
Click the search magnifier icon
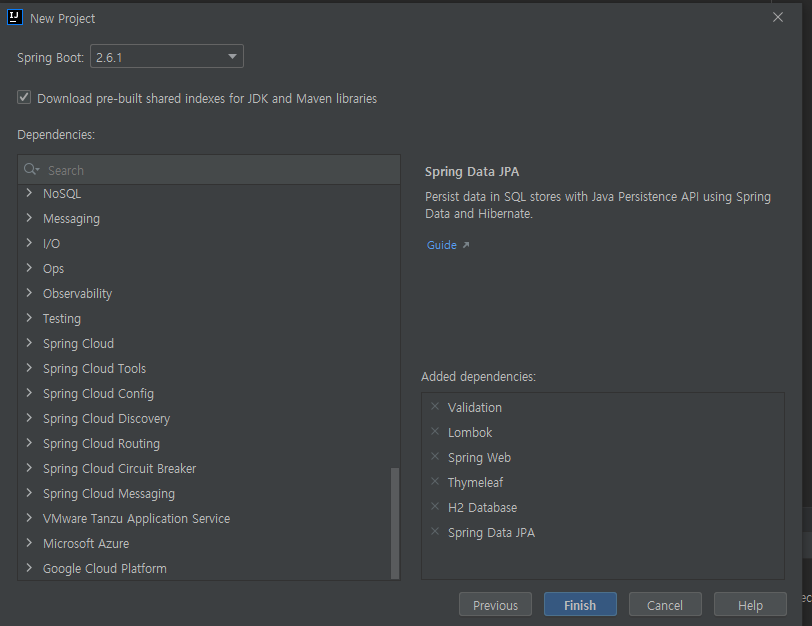pyautogui.click(x=31, y=169)
